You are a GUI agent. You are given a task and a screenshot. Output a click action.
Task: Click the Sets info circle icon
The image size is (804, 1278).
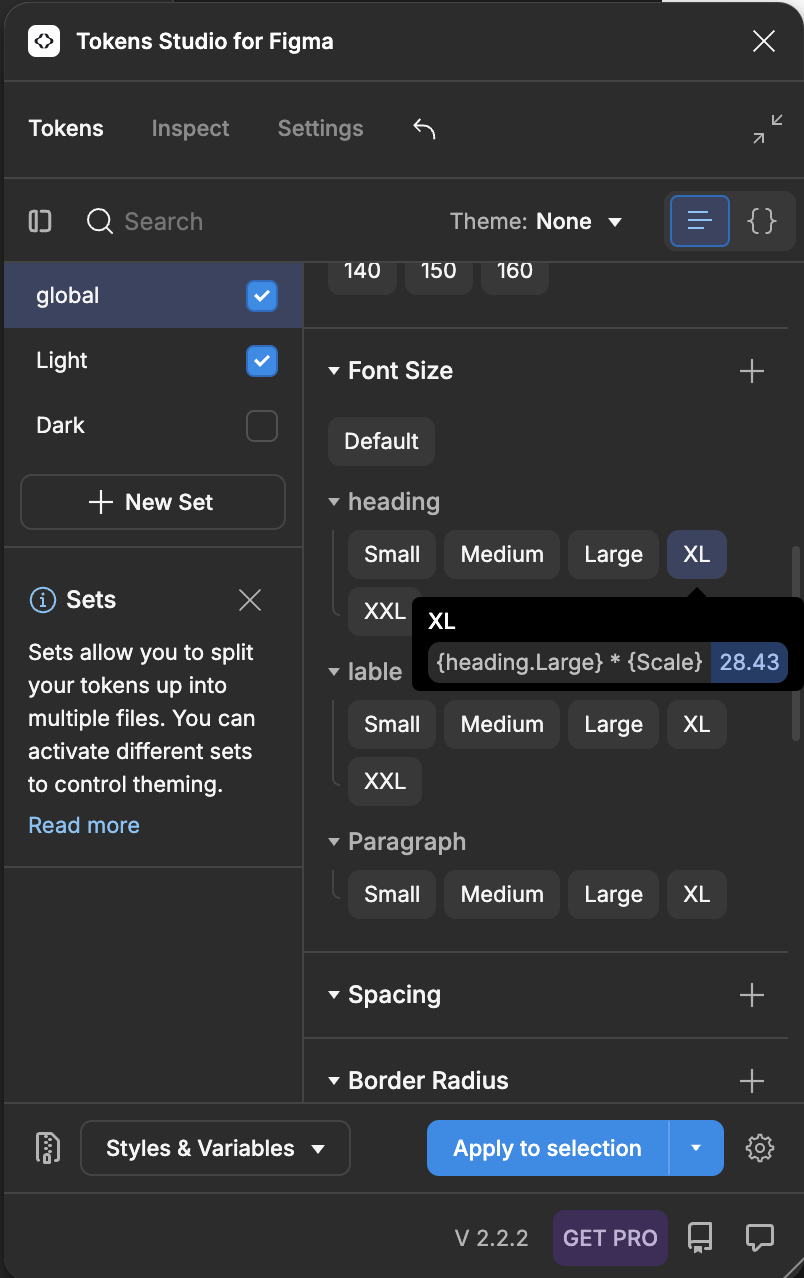[x=42, y=600]
